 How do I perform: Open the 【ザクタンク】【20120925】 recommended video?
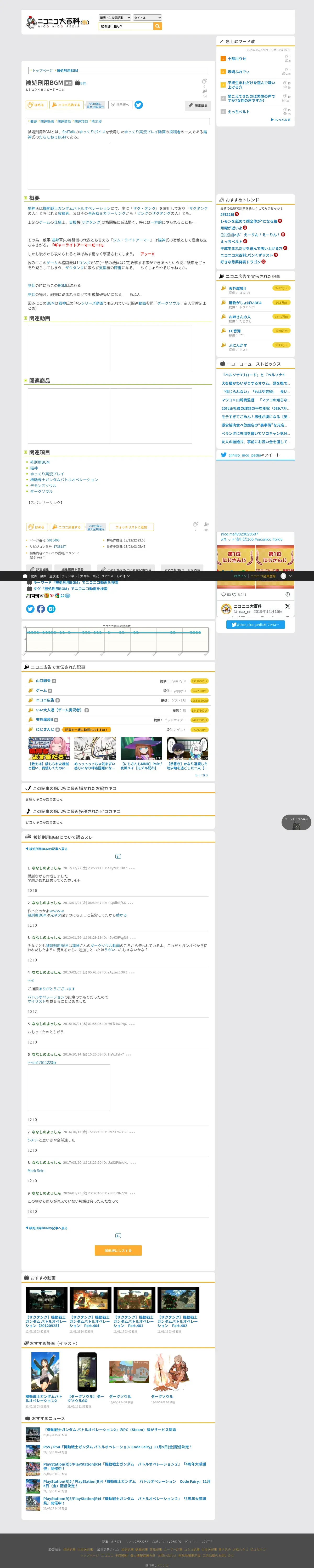[x=46, y=1300]
